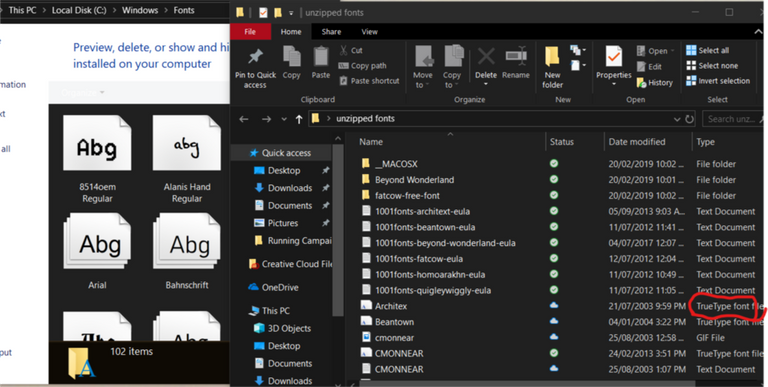Image resolution: width=768 pixels, height=387 pixels.
Task: Select 1001fonts-architext-eula text file
Action: point(422,212)
